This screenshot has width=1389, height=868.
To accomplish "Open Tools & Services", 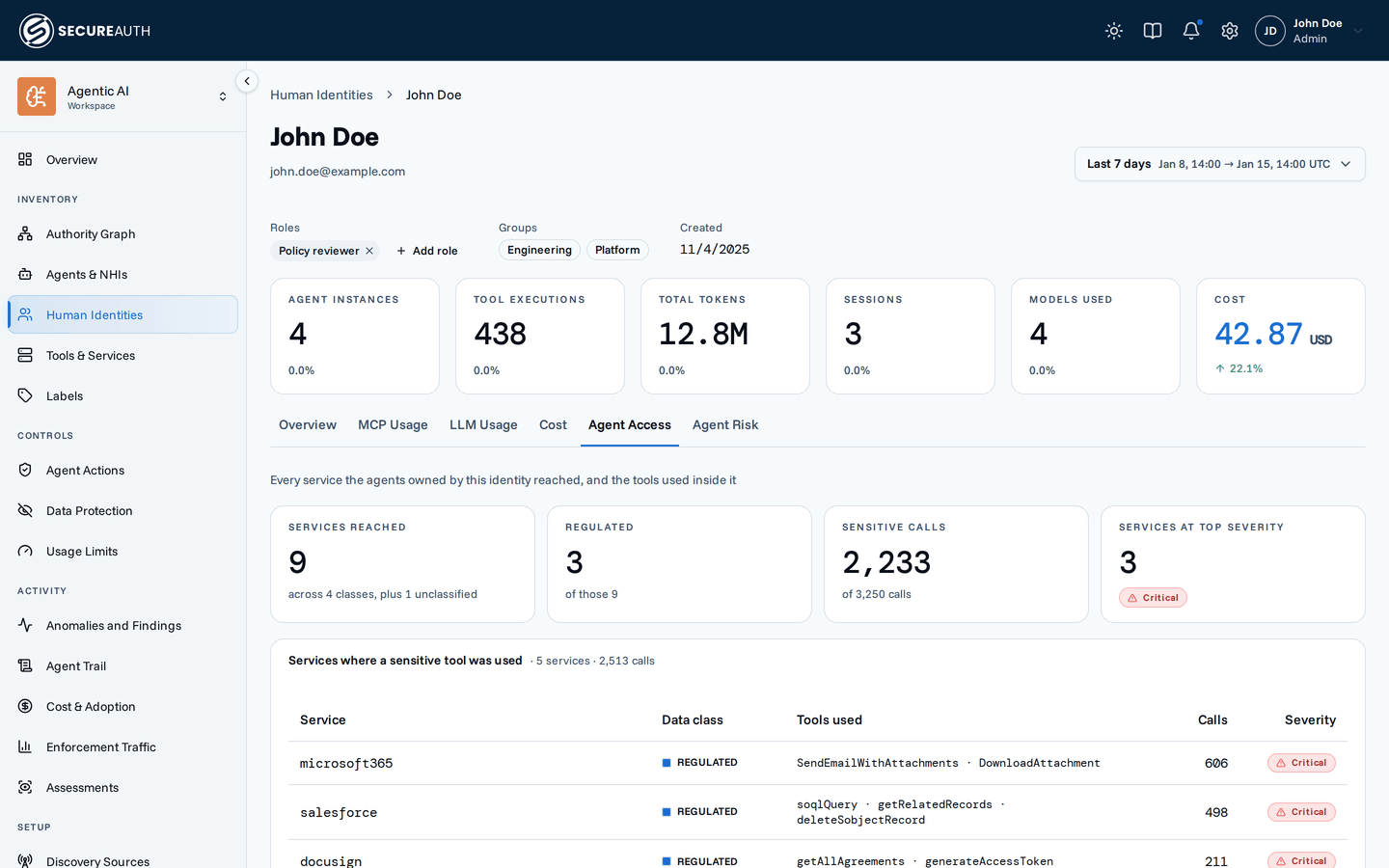I will point(123,356).
